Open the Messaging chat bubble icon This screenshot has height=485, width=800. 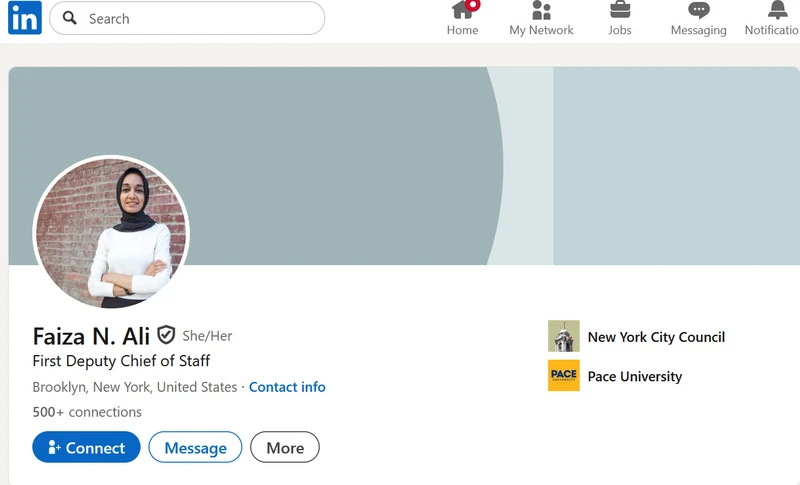[698, 10]
